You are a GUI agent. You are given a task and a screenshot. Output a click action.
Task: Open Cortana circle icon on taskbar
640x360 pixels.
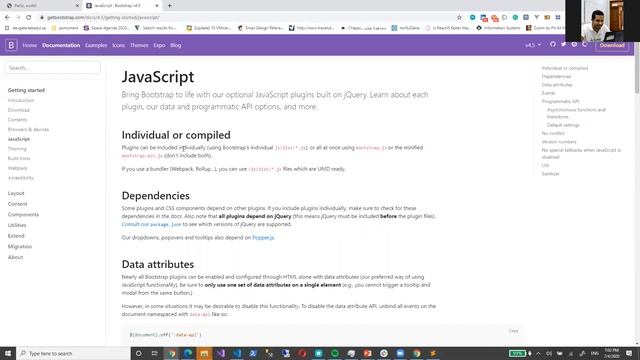138,353
